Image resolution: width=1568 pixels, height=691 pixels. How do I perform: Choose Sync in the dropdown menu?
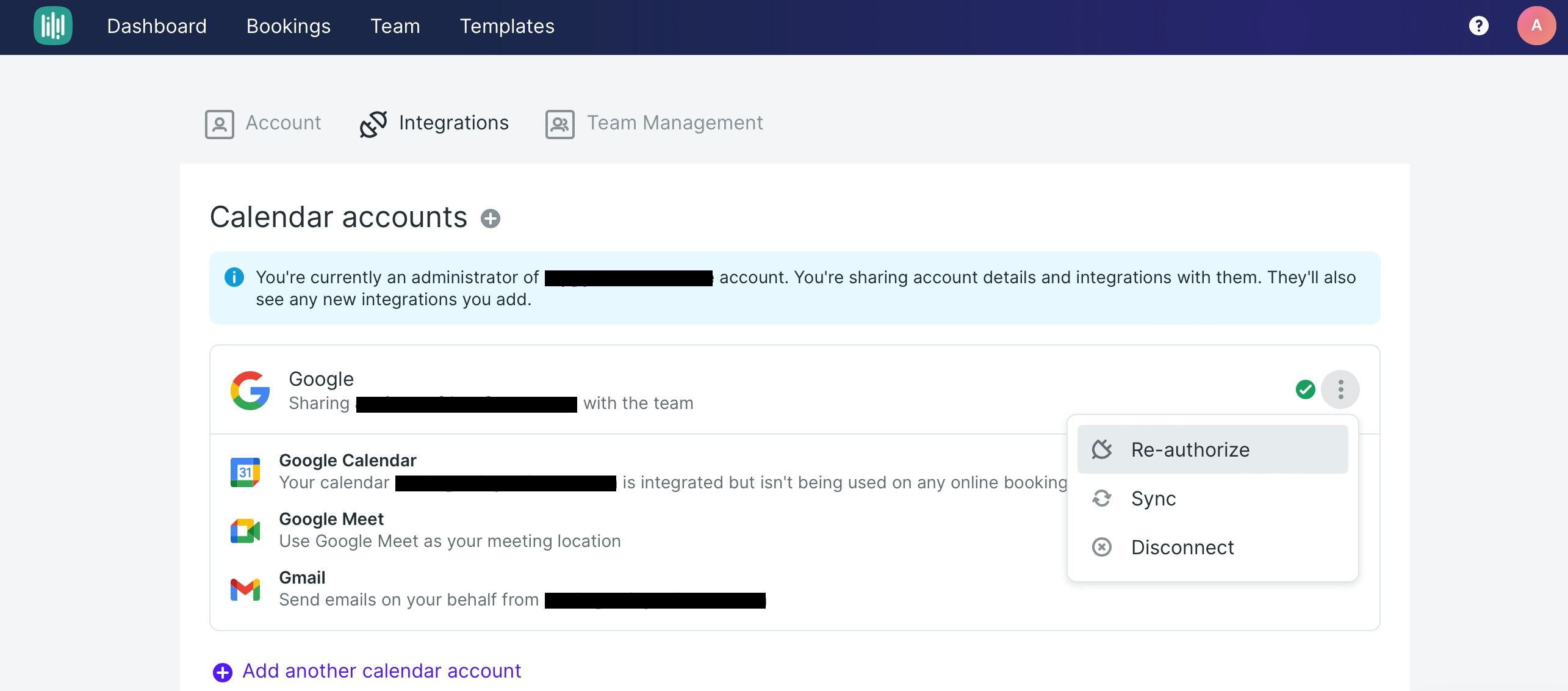click(x=1153, y=499)
